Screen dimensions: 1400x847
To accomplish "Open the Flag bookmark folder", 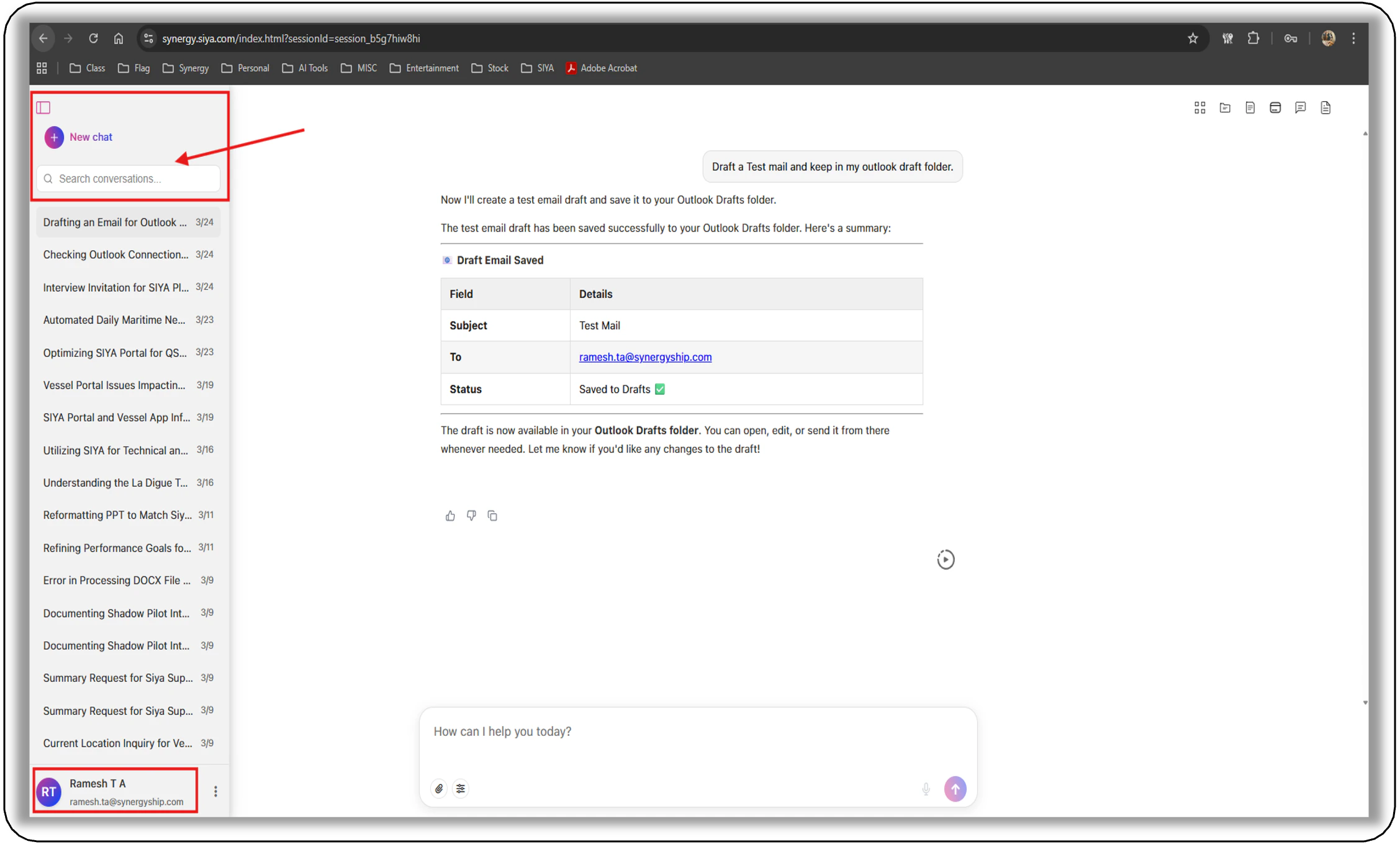I will pyautogui.click(x=133, y=68).
